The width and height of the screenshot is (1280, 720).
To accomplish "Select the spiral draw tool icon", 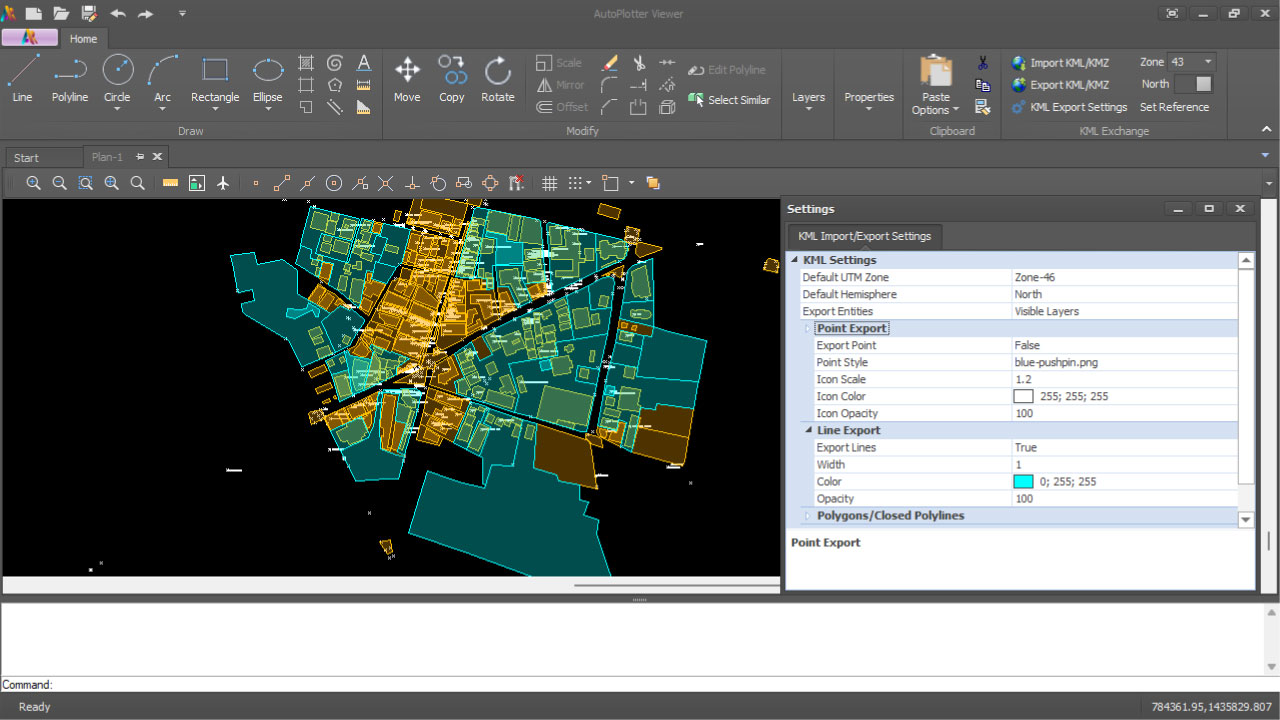I will tap(335, 62).
